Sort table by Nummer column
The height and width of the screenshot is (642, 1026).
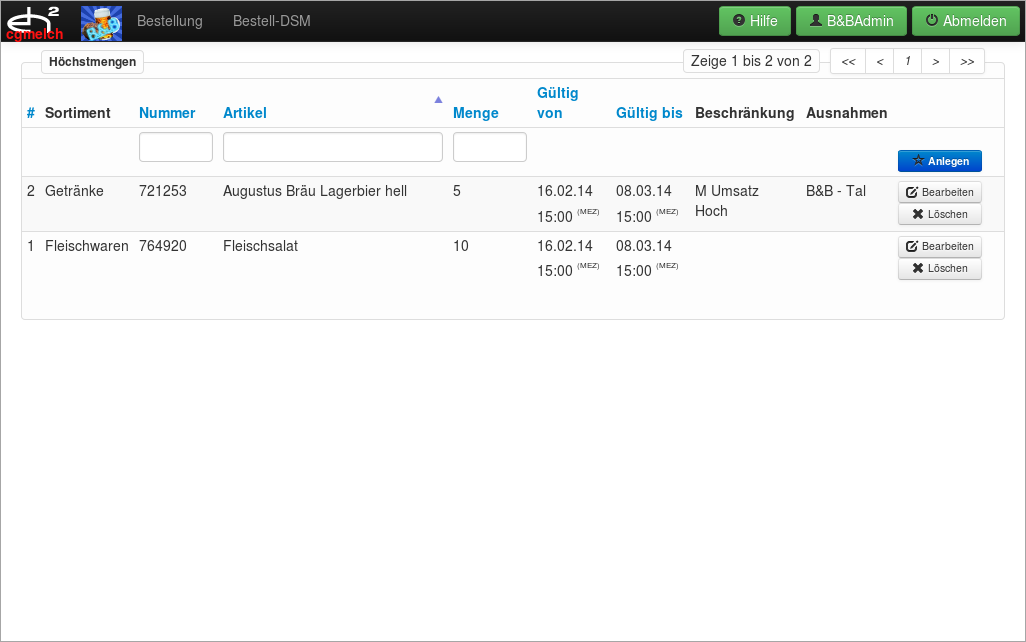tap(167, 113)
